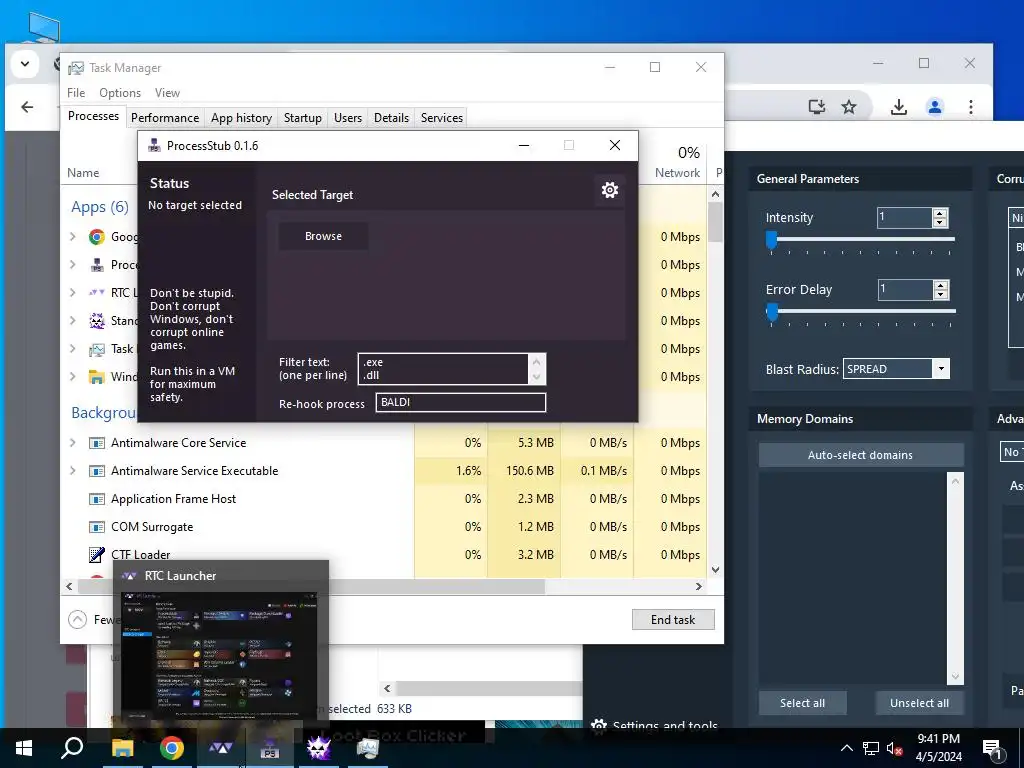Click Task Manager taskbar icon

click(x=368, y=748)
